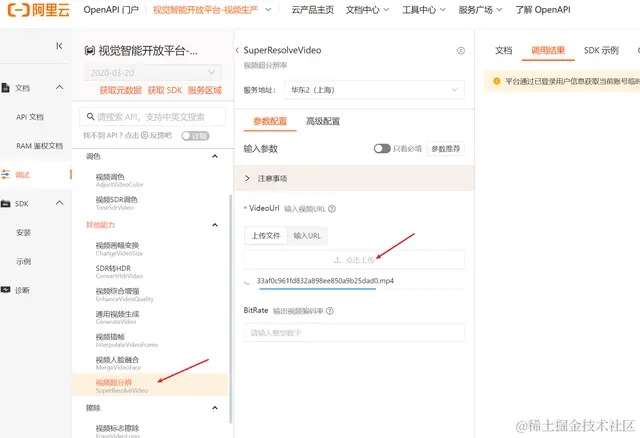This screenshot has height=438, width=640.
Task: Click the help icon next to BitRate
Action: point(330,311)
